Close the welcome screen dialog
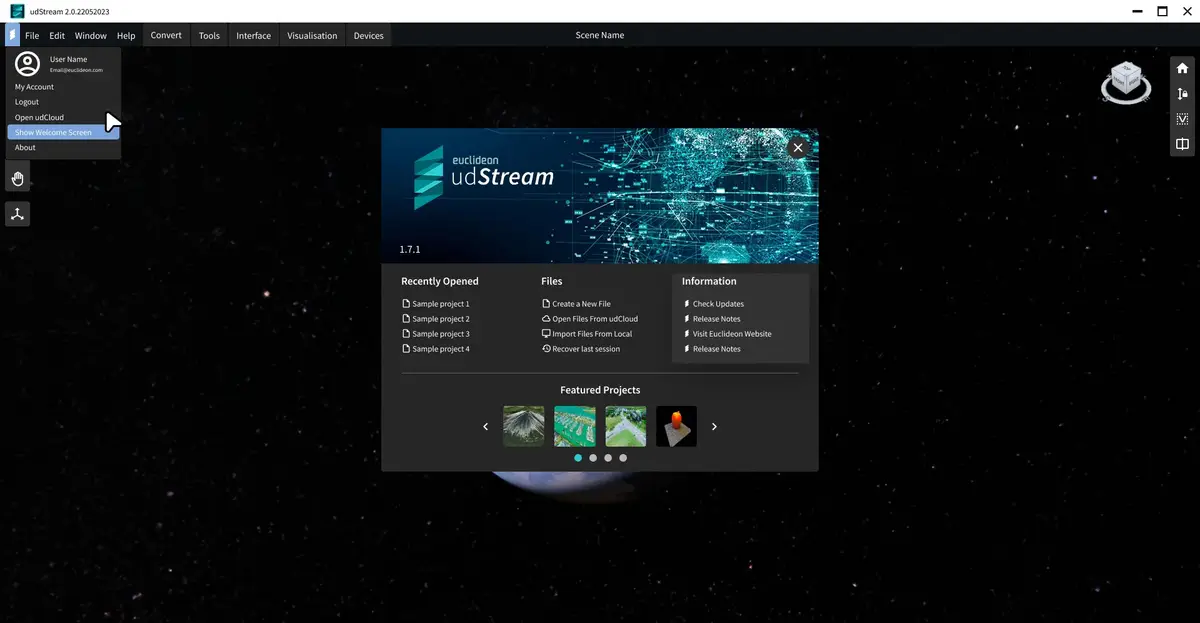The height and width of the screenshot is (623, 1200). click(x=797, y=148)
